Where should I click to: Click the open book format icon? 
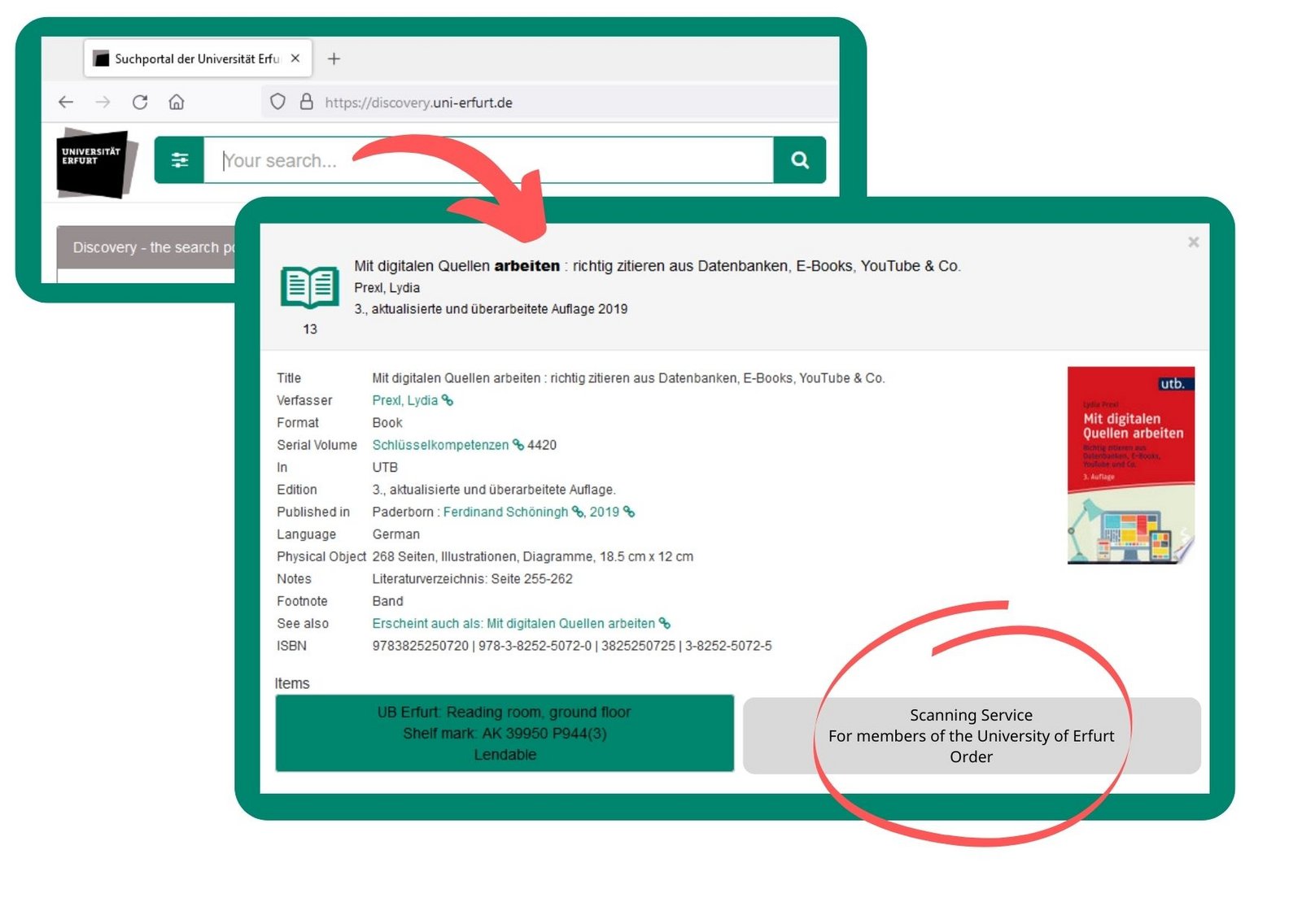point(309,287)
